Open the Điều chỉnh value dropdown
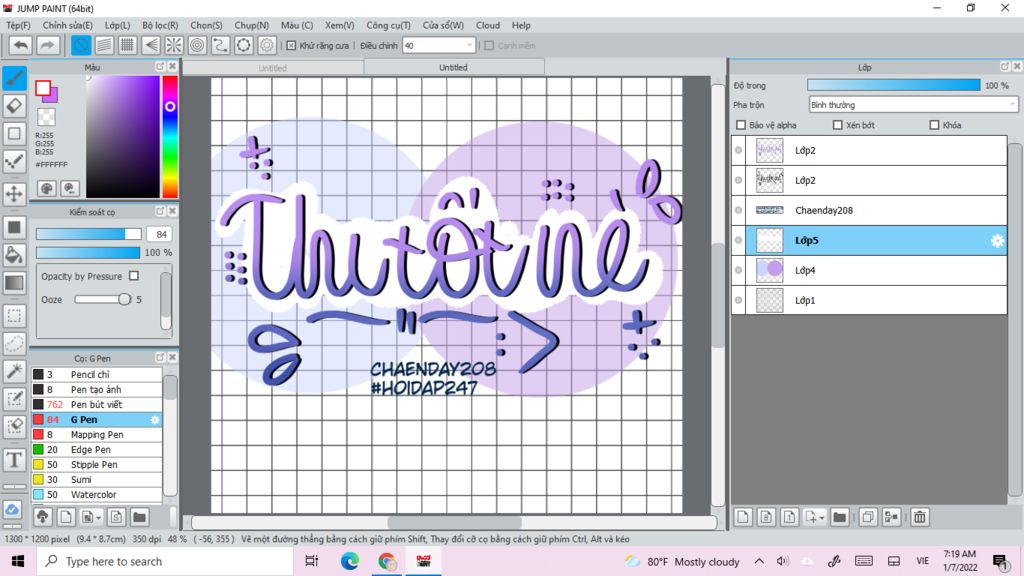Screen dimensions: 1024x576 (x=469, y=46)
